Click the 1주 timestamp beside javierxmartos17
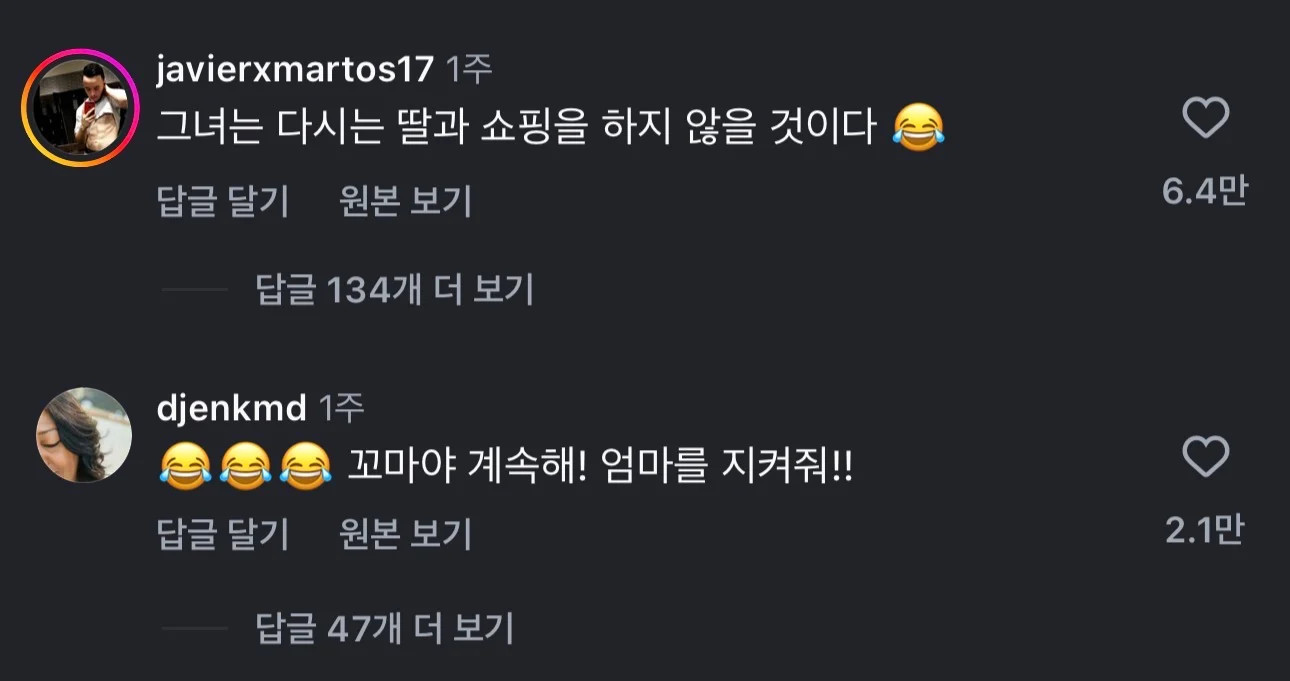Image resolution: width=1290 pixels, height=681 pixels. pos(468,70)
